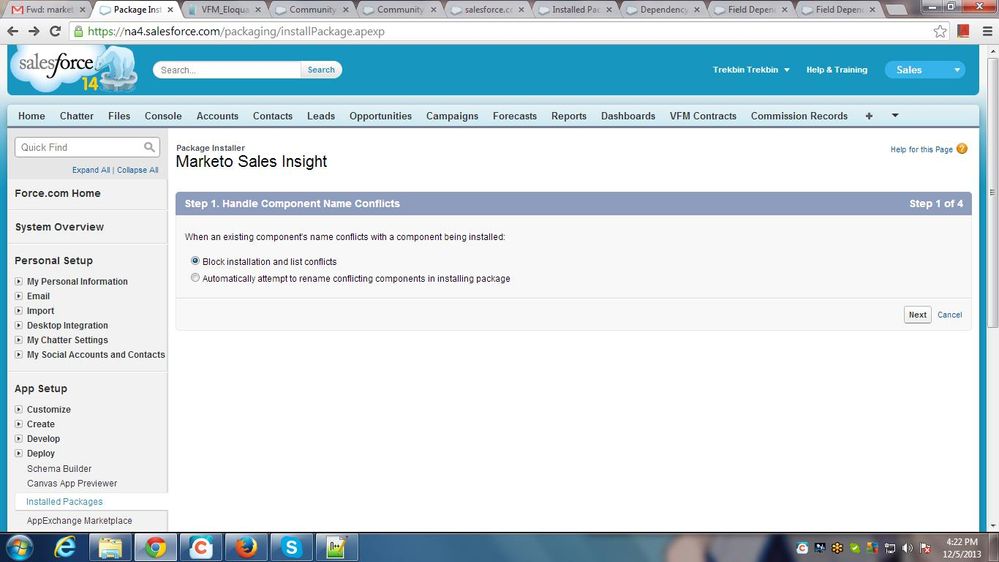This screenshot has height=562, width=999.
Task: Open Firefox from the taskbar
Action: (246, 547)
